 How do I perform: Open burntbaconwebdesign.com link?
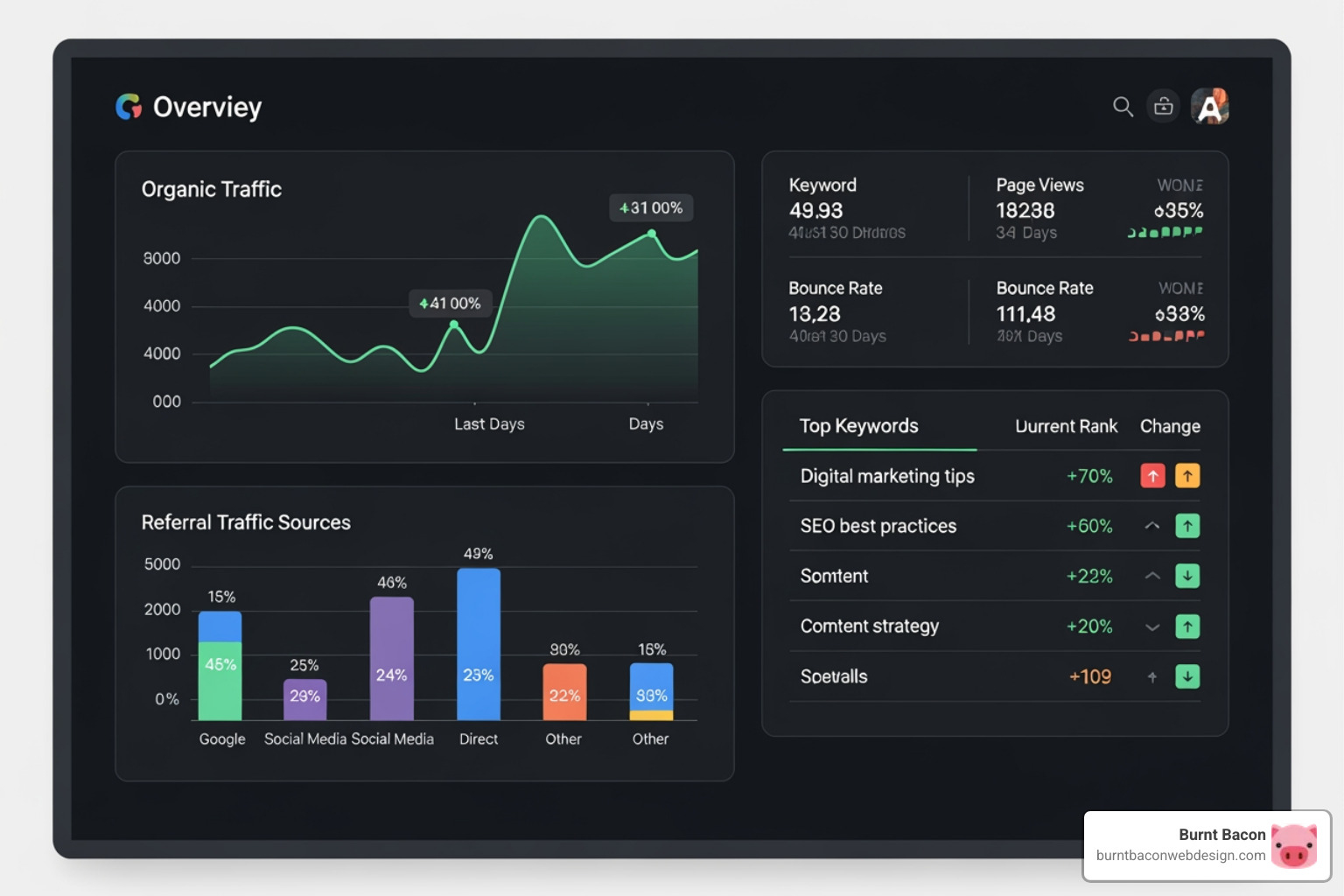[1180, 856]
